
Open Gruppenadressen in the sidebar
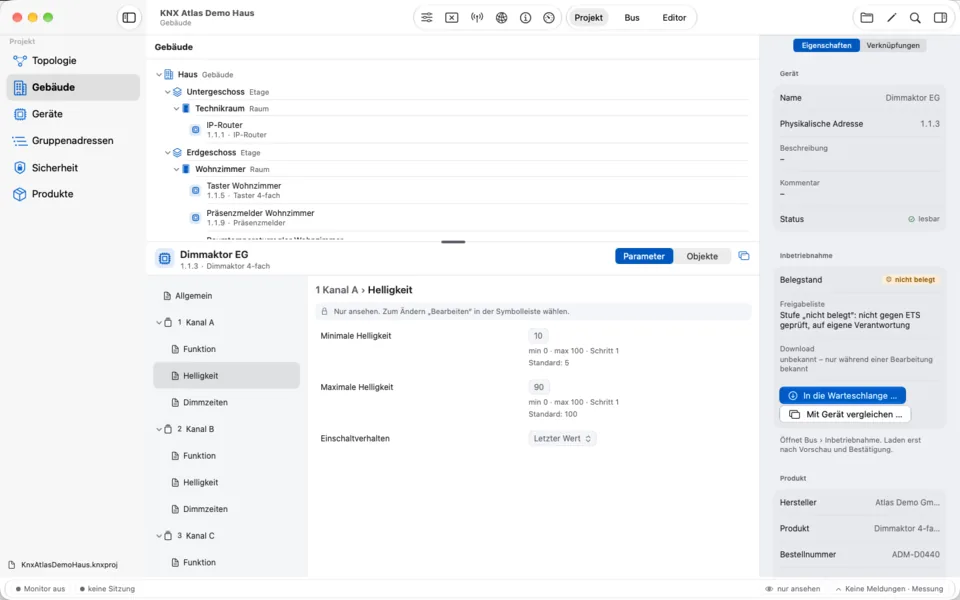tap(73, 141)
